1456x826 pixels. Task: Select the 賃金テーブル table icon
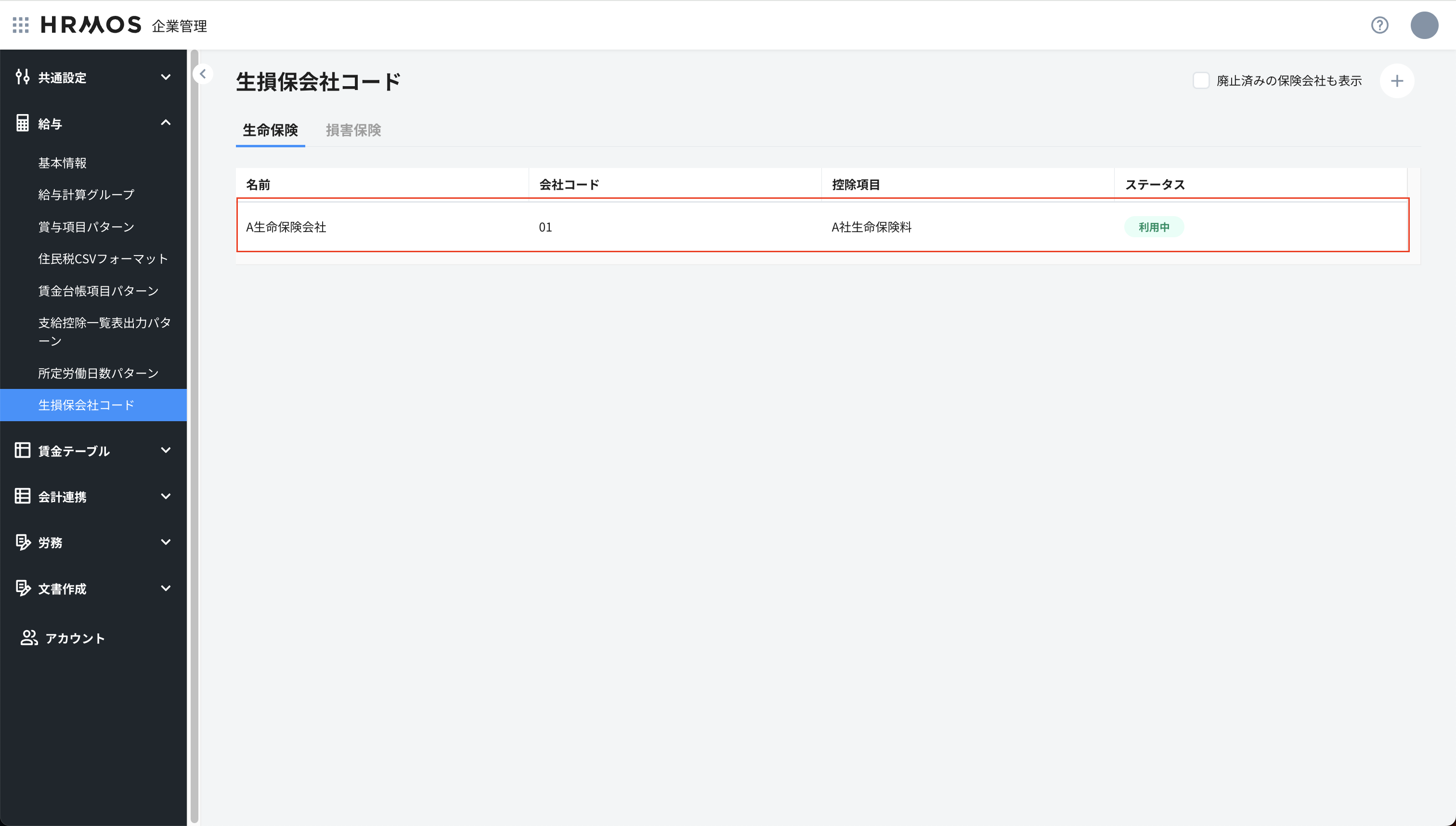coord(23,450)
